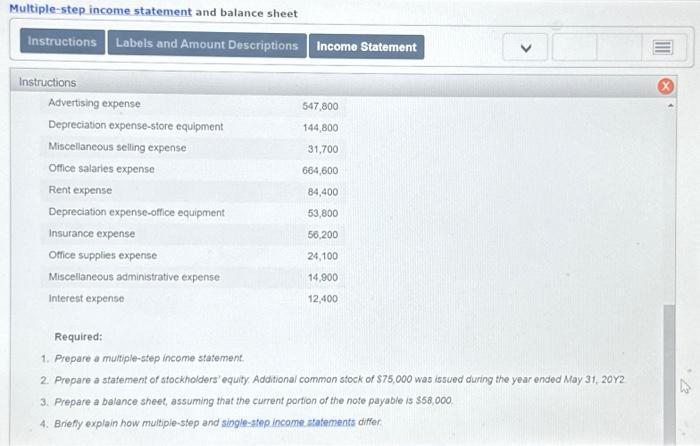Click the 12,400 amount
The height and width of the screenshot is (446, 700).
(x=323, y=299)
